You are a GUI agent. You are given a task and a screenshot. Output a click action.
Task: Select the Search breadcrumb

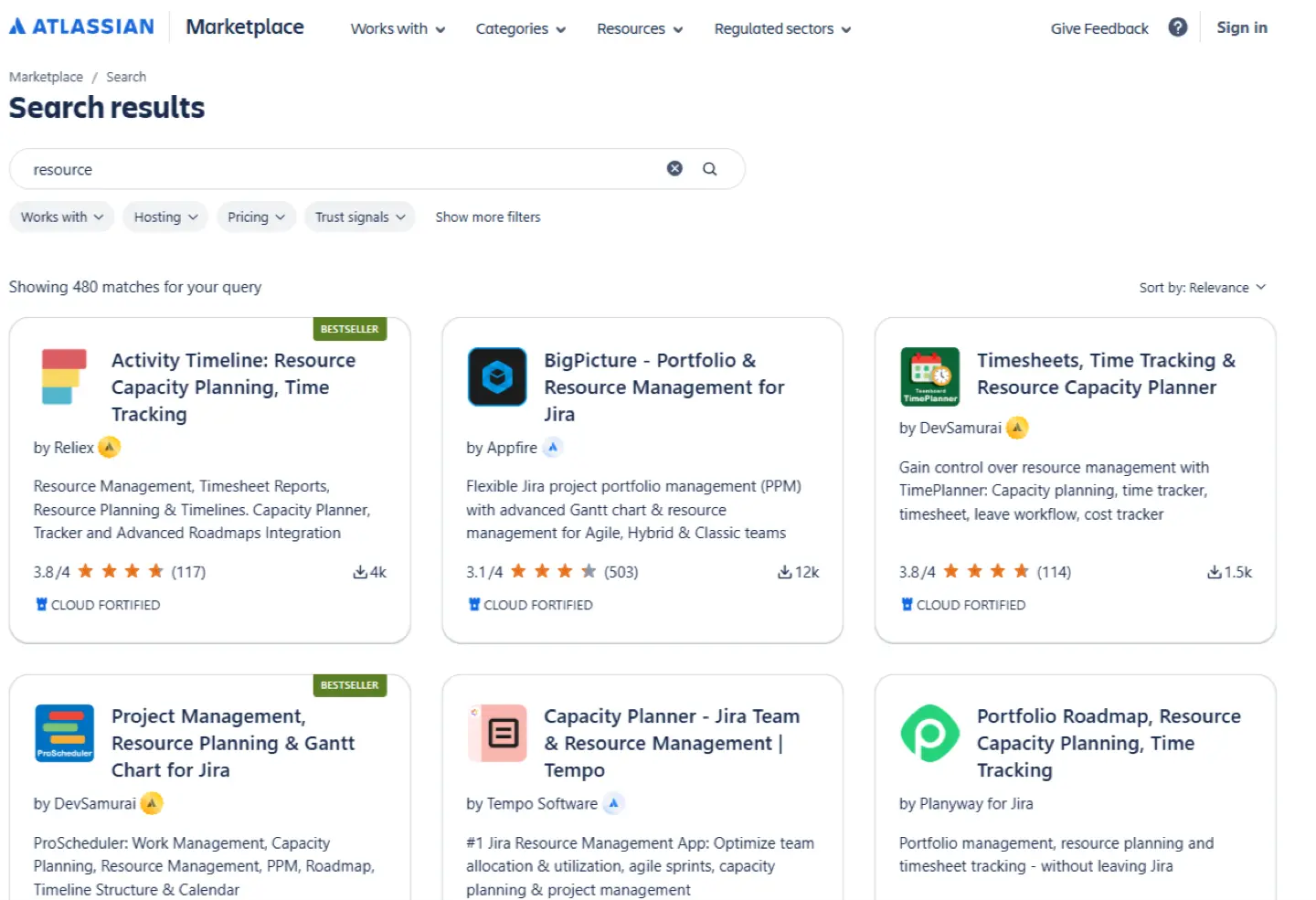pyautogui.click(x=126, y=77)
